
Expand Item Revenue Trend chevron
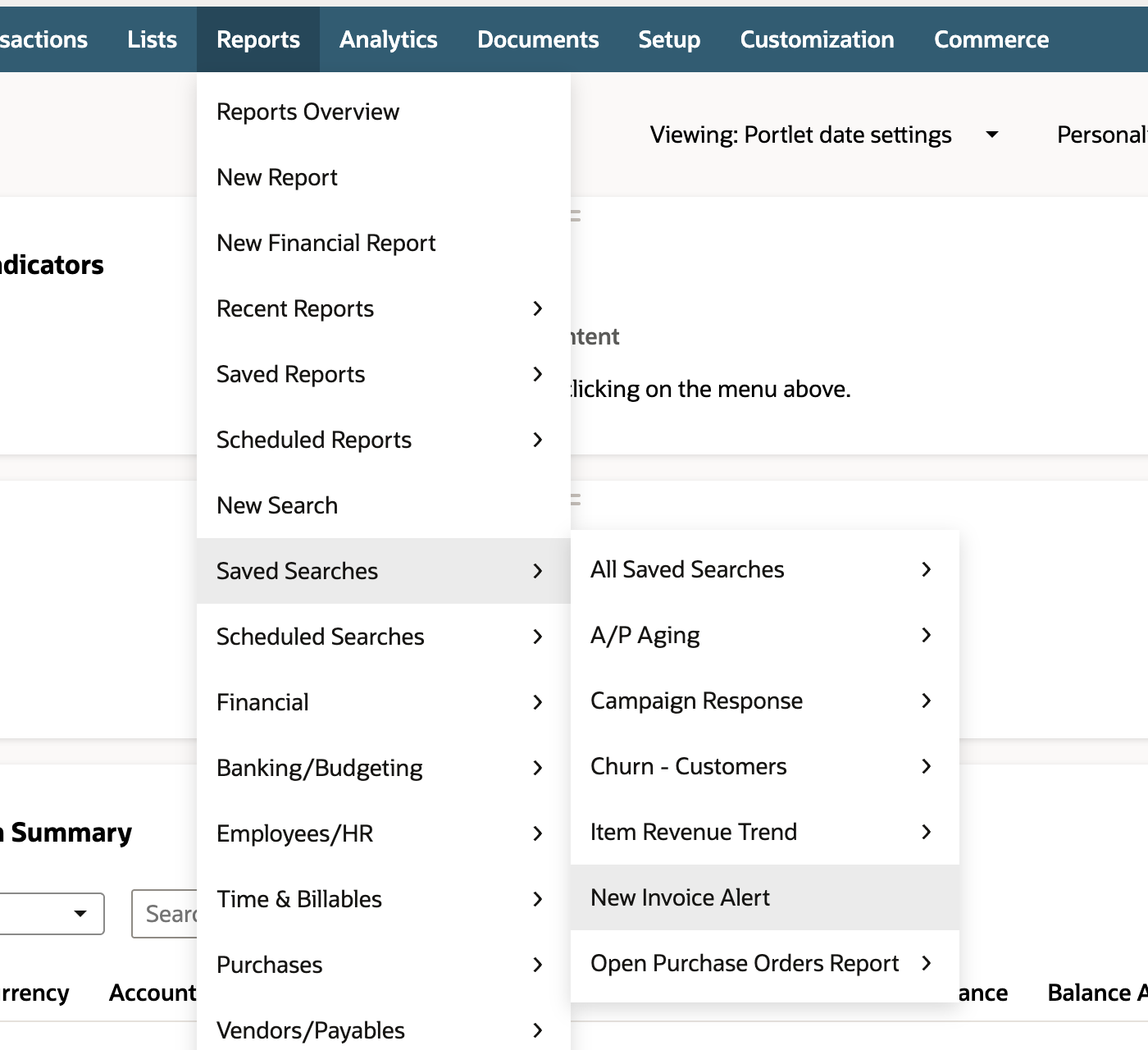[x=927, y=832]
